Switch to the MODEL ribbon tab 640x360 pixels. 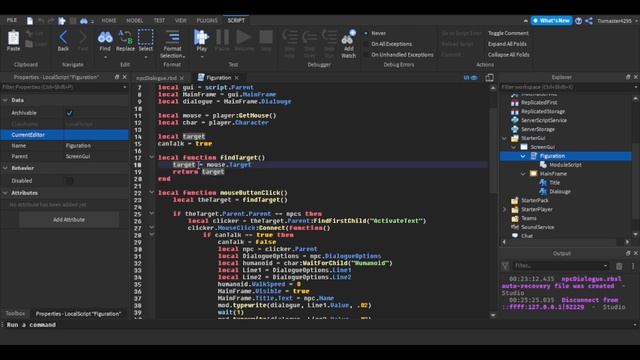point(134,20)
